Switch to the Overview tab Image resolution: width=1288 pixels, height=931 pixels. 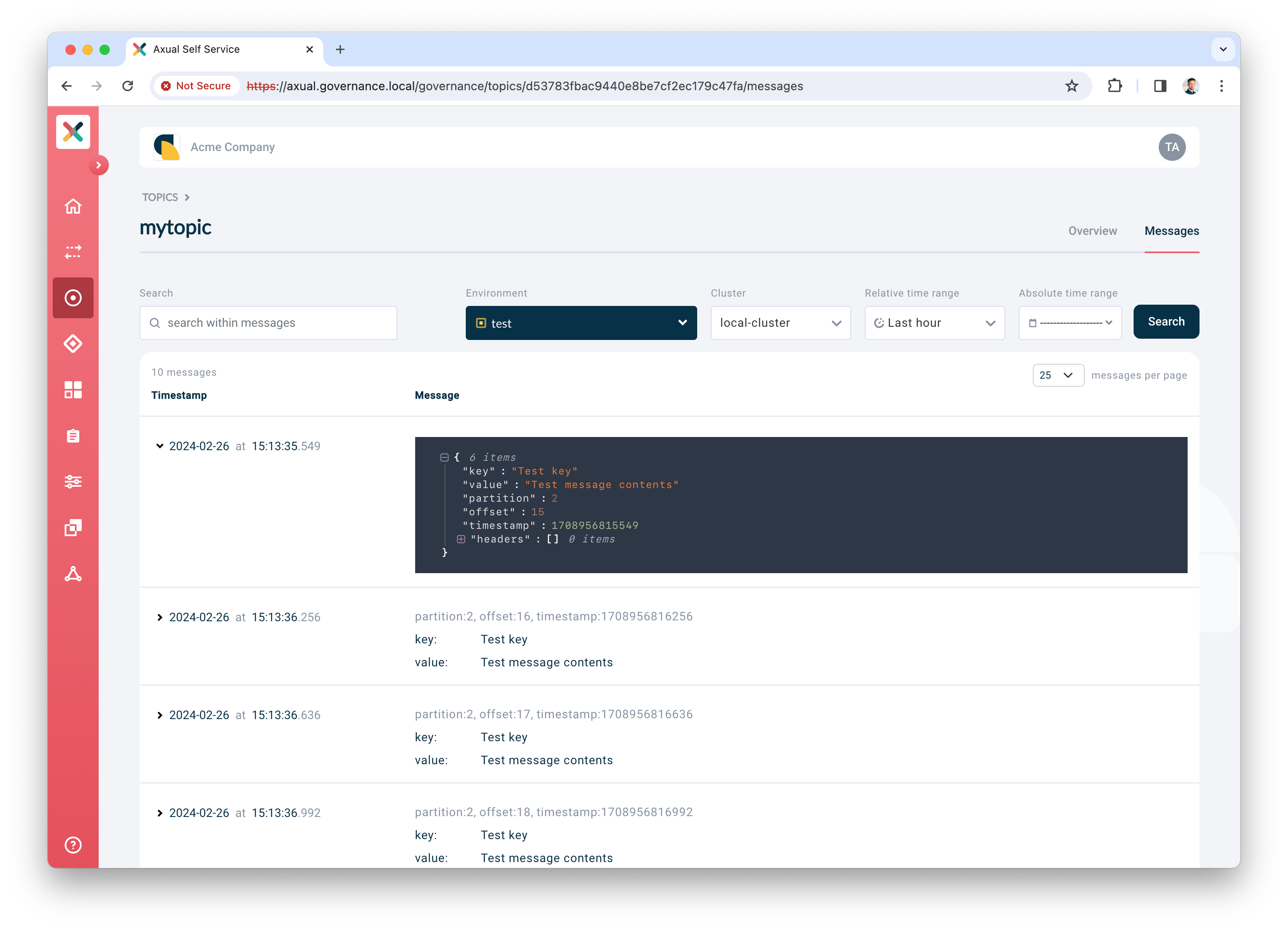coord(1092,231)
